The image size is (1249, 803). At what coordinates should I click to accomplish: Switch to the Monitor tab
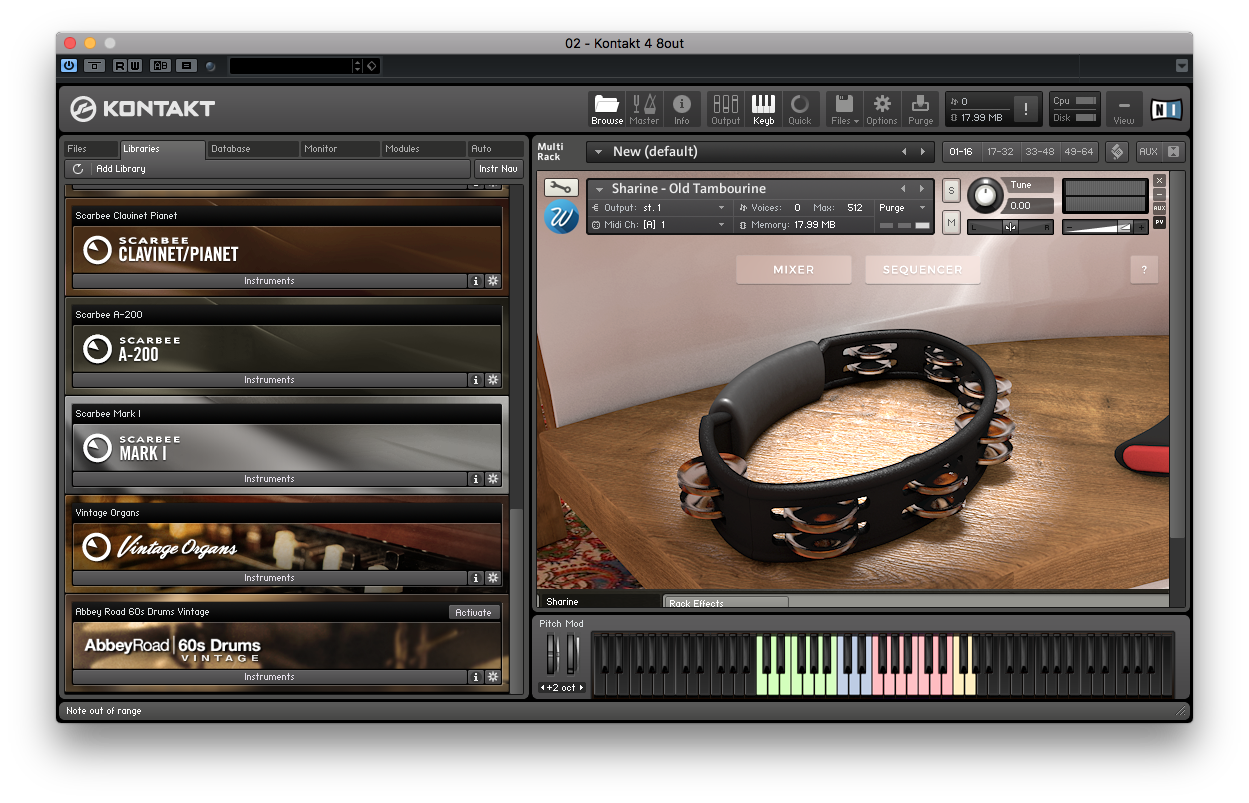click(x=341, y=149)
